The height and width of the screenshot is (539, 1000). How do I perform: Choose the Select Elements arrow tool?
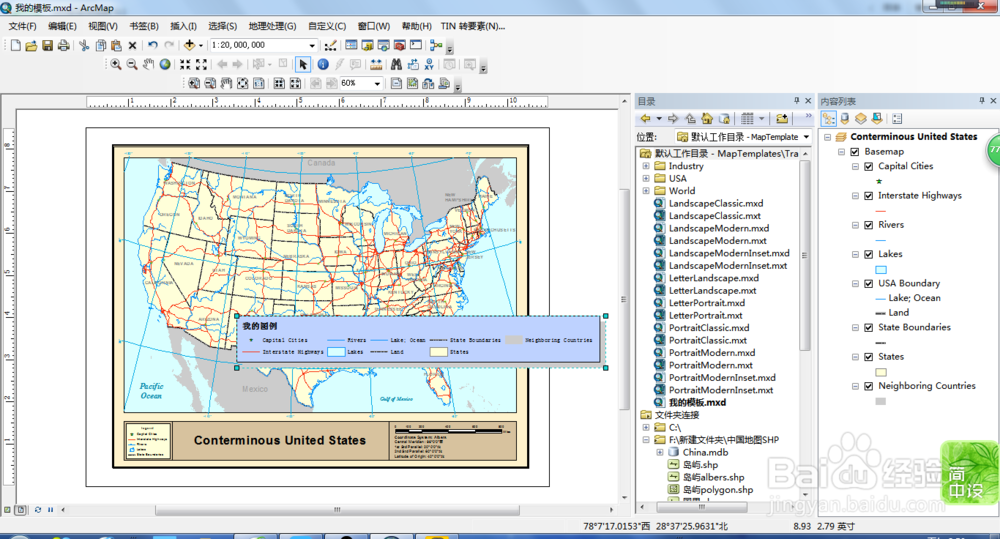[303, 64]
